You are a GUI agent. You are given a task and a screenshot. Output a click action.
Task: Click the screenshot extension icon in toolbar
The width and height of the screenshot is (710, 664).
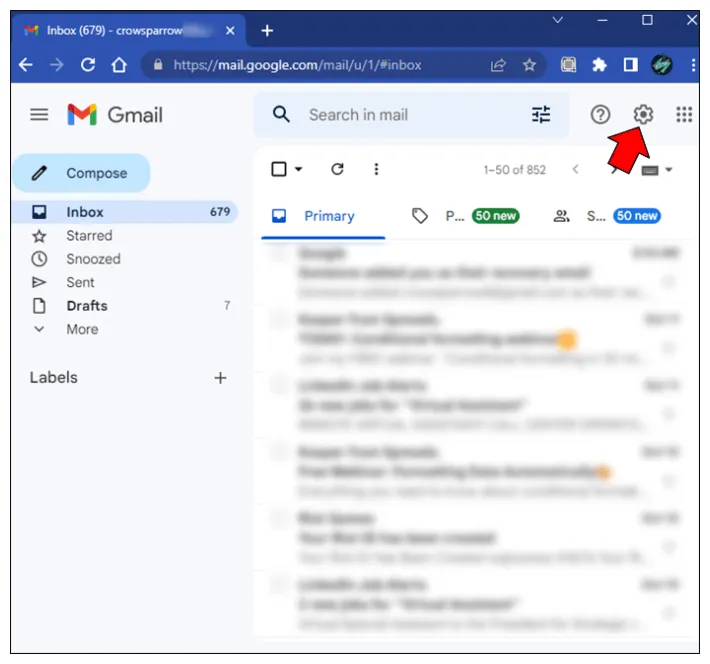[x=568, y=65]
